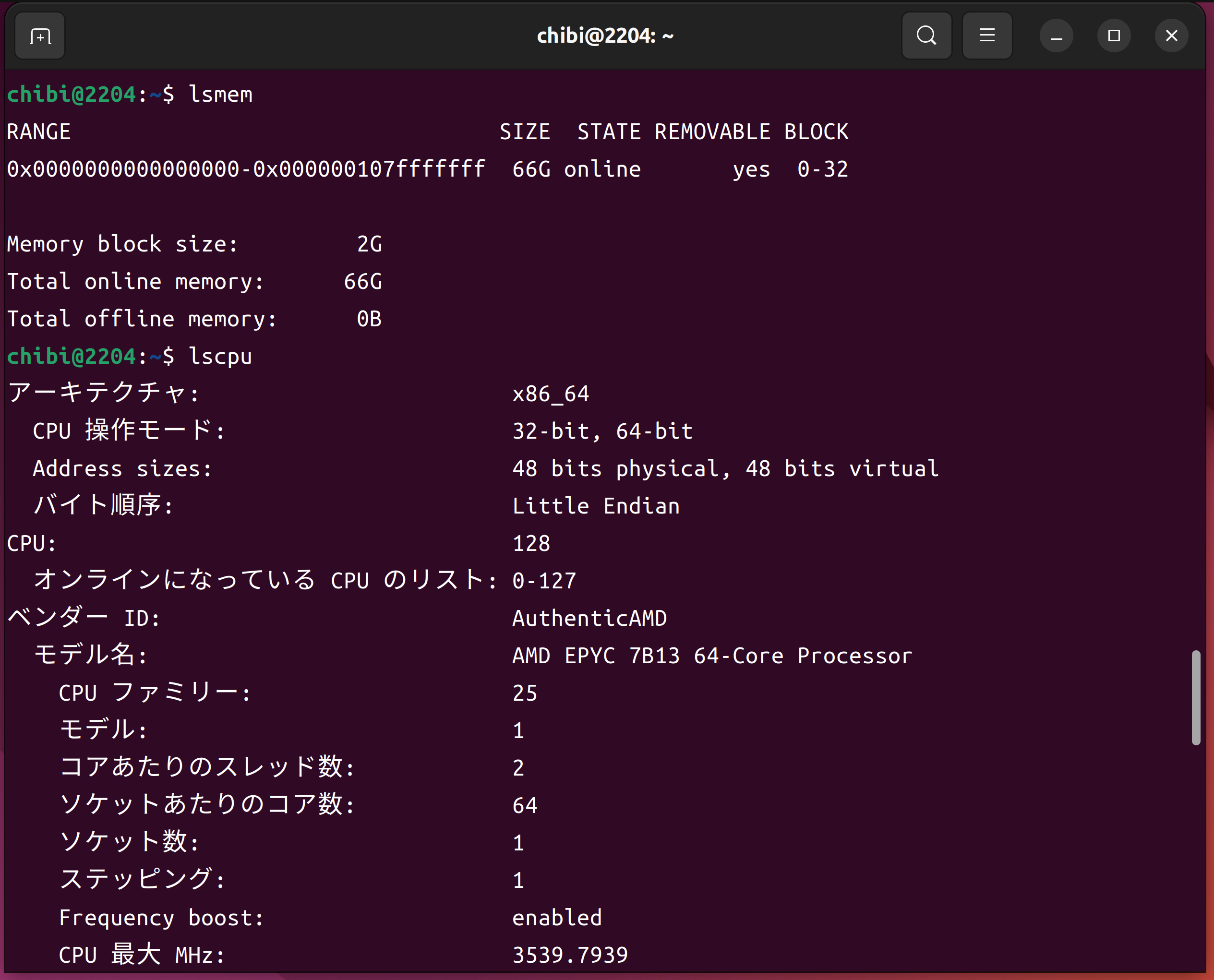
Task: Click the x86_64 architecture value
Action: 551,394
